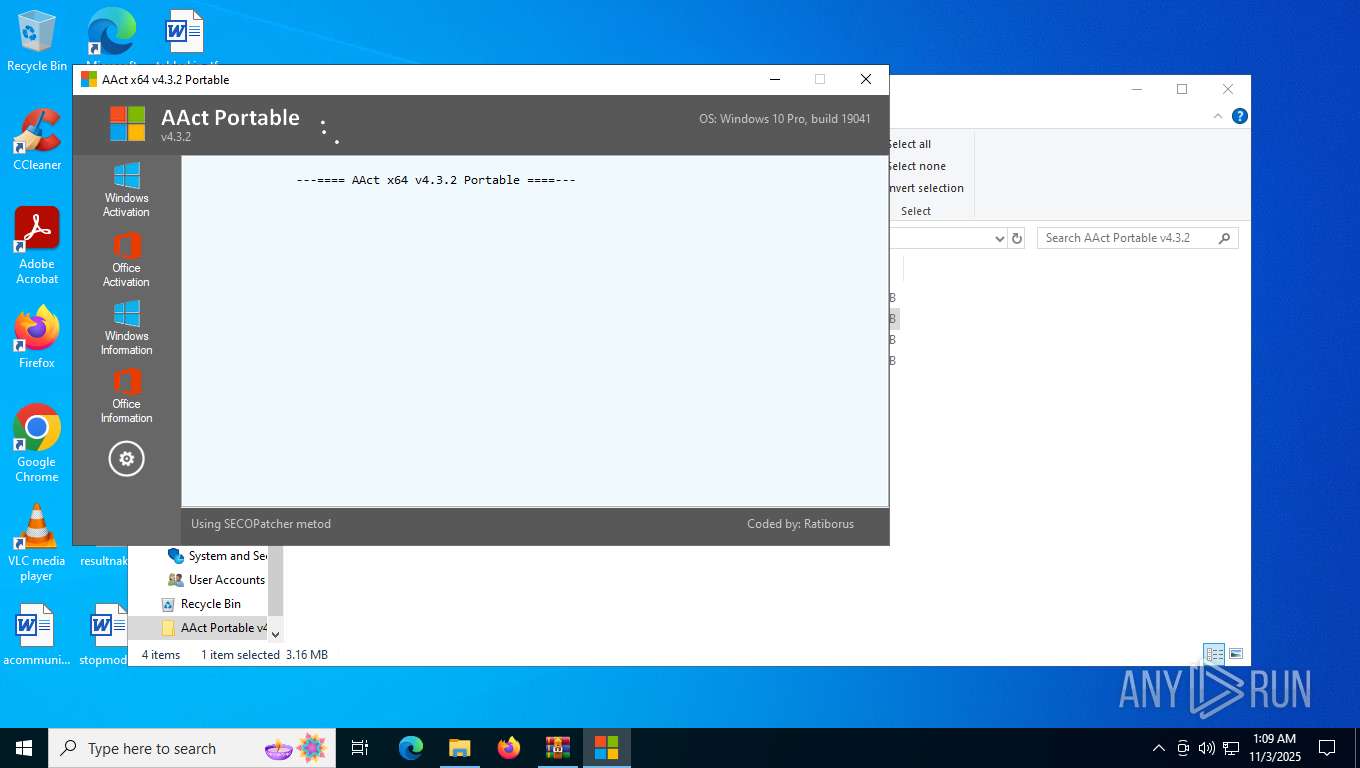1360x768 pixels.
Task: Refresh the Explorer folder view
Action: click(1017, 238)
